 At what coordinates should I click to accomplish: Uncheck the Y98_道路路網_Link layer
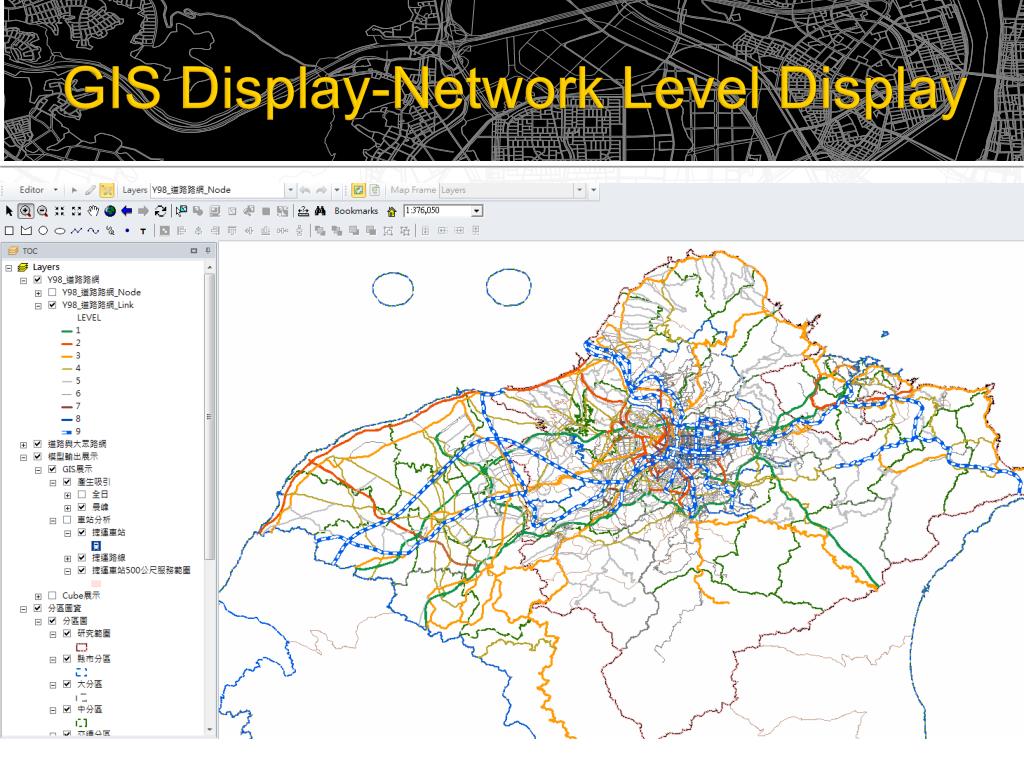(52, 305)
